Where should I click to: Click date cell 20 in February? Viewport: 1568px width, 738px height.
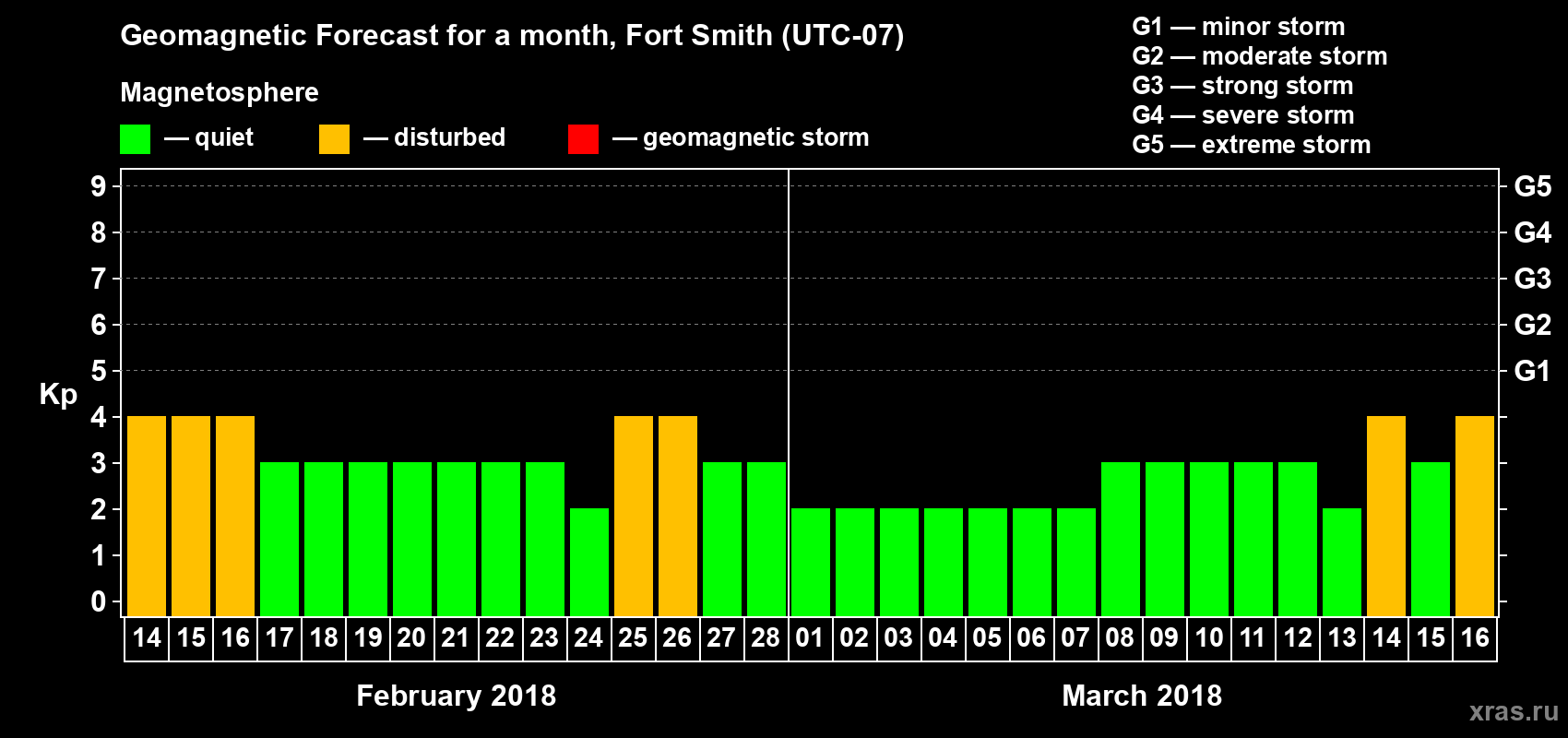click(x=411, y=638)
